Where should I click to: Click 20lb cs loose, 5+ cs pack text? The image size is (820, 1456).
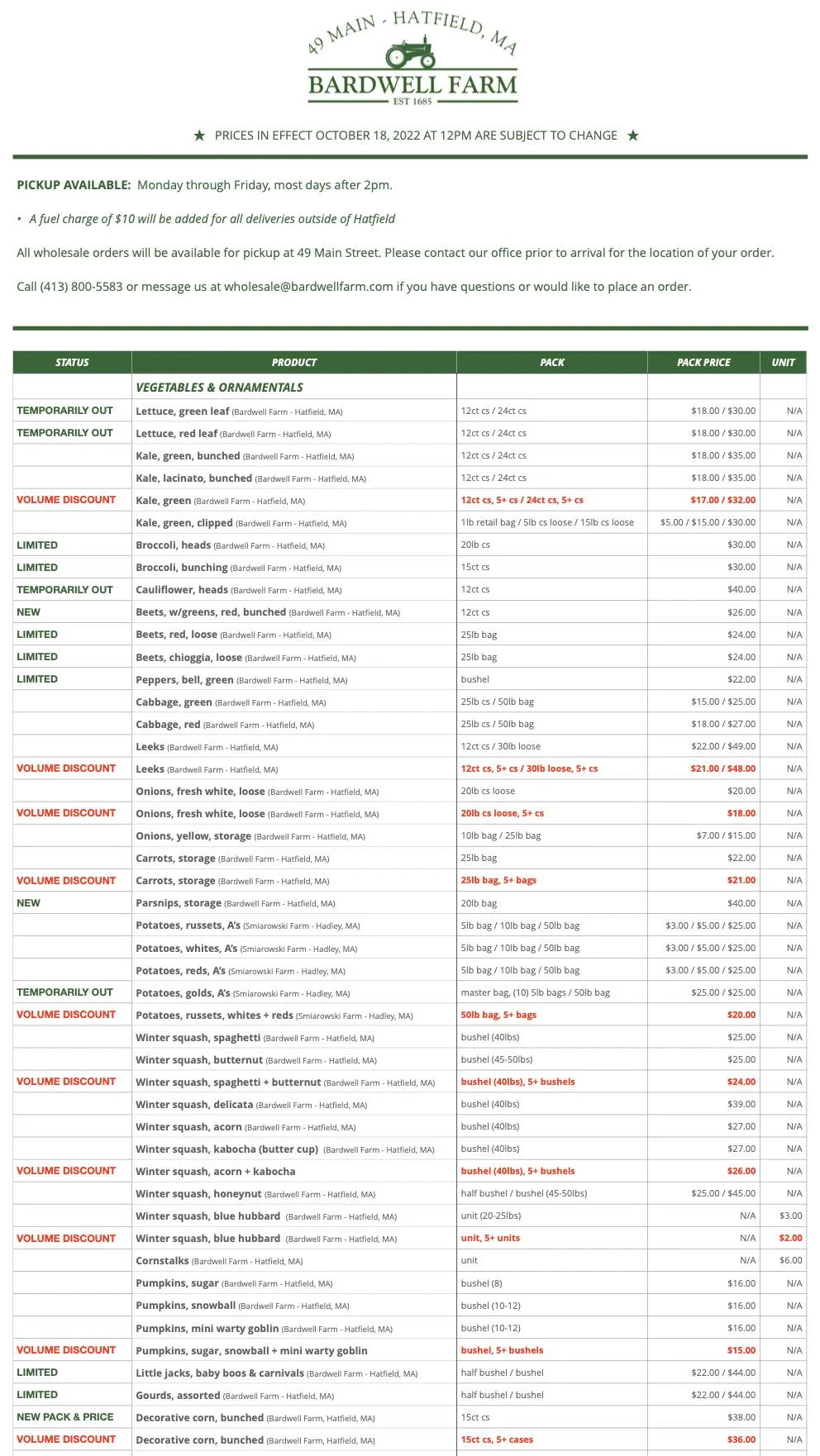[x=502, y=813]
